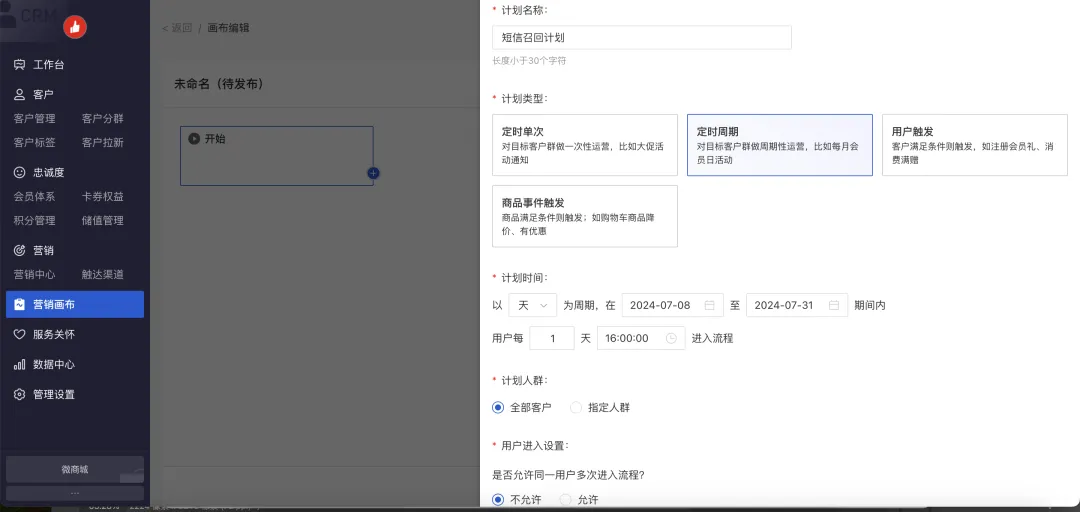
Task: Click the 返回 back link
Action: click(x=178, y=28)
